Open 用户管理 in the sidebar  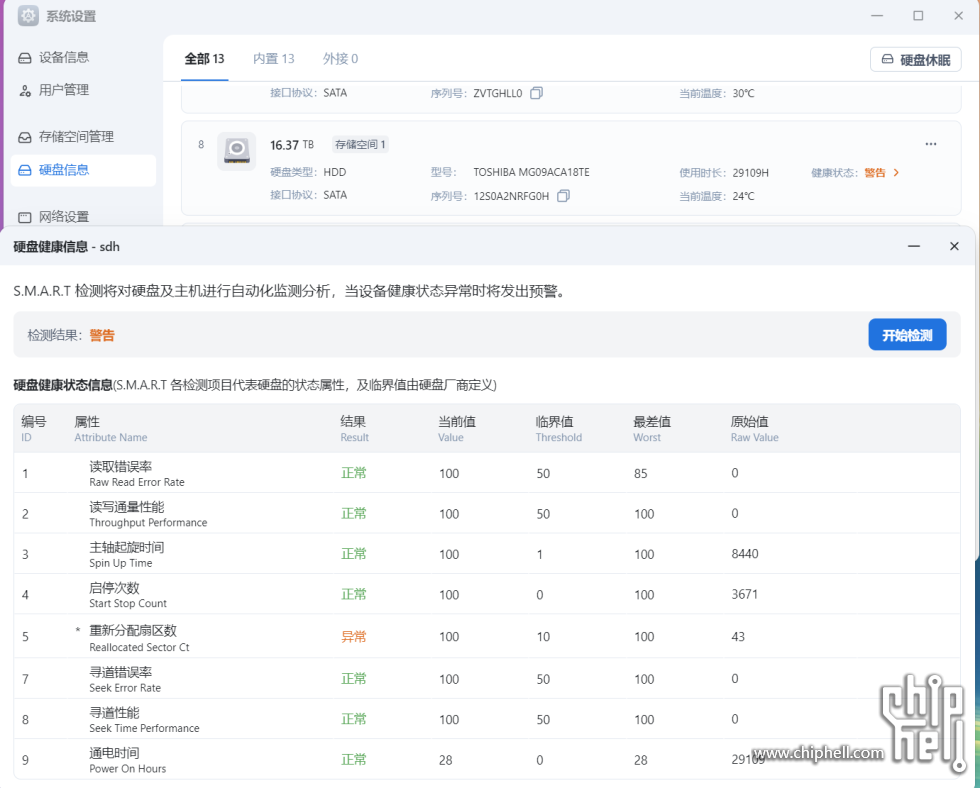coord(63,90)
